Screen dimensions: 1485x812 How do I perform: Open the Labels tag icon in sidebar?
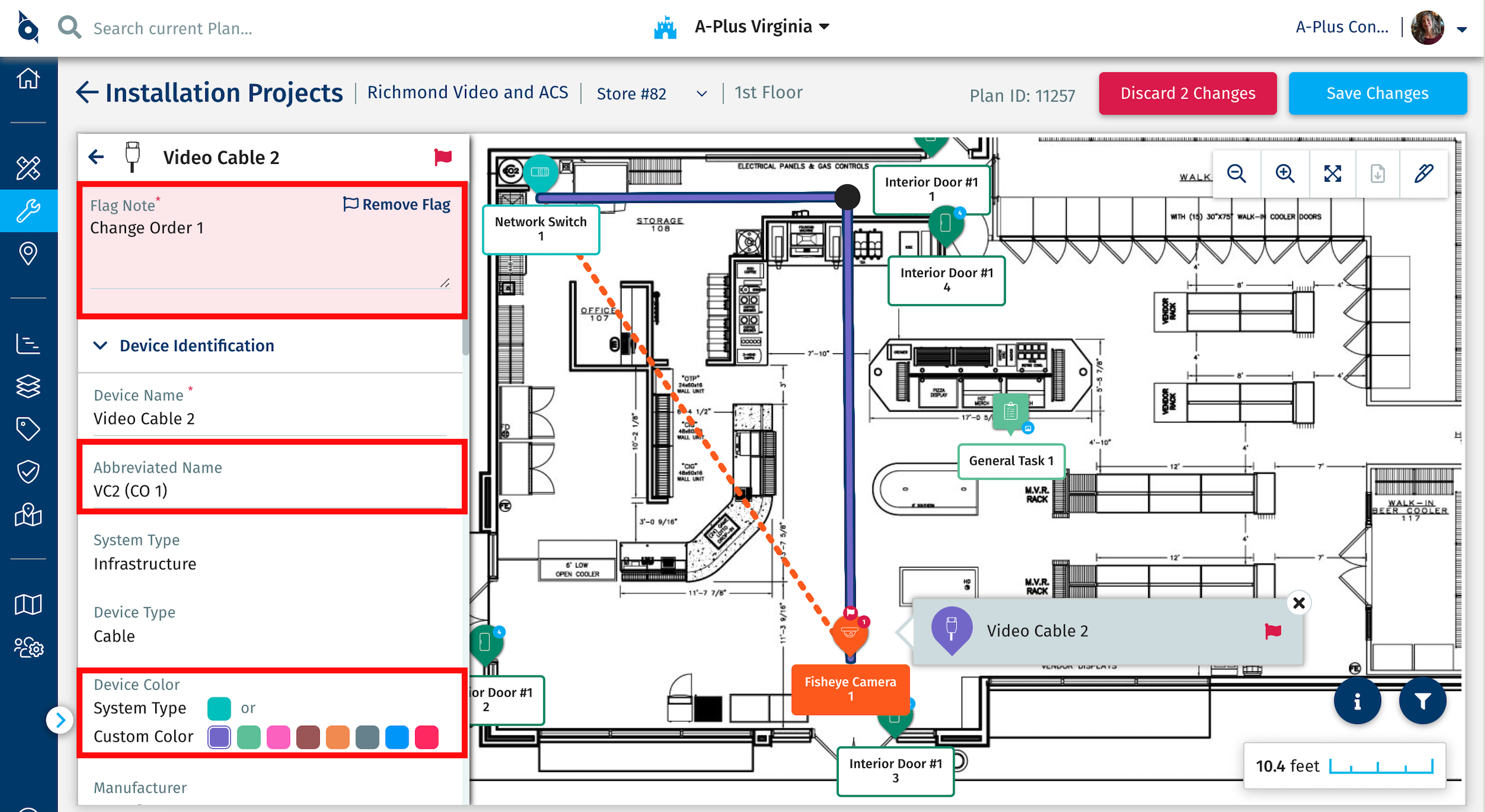click(x=29, y=429)
